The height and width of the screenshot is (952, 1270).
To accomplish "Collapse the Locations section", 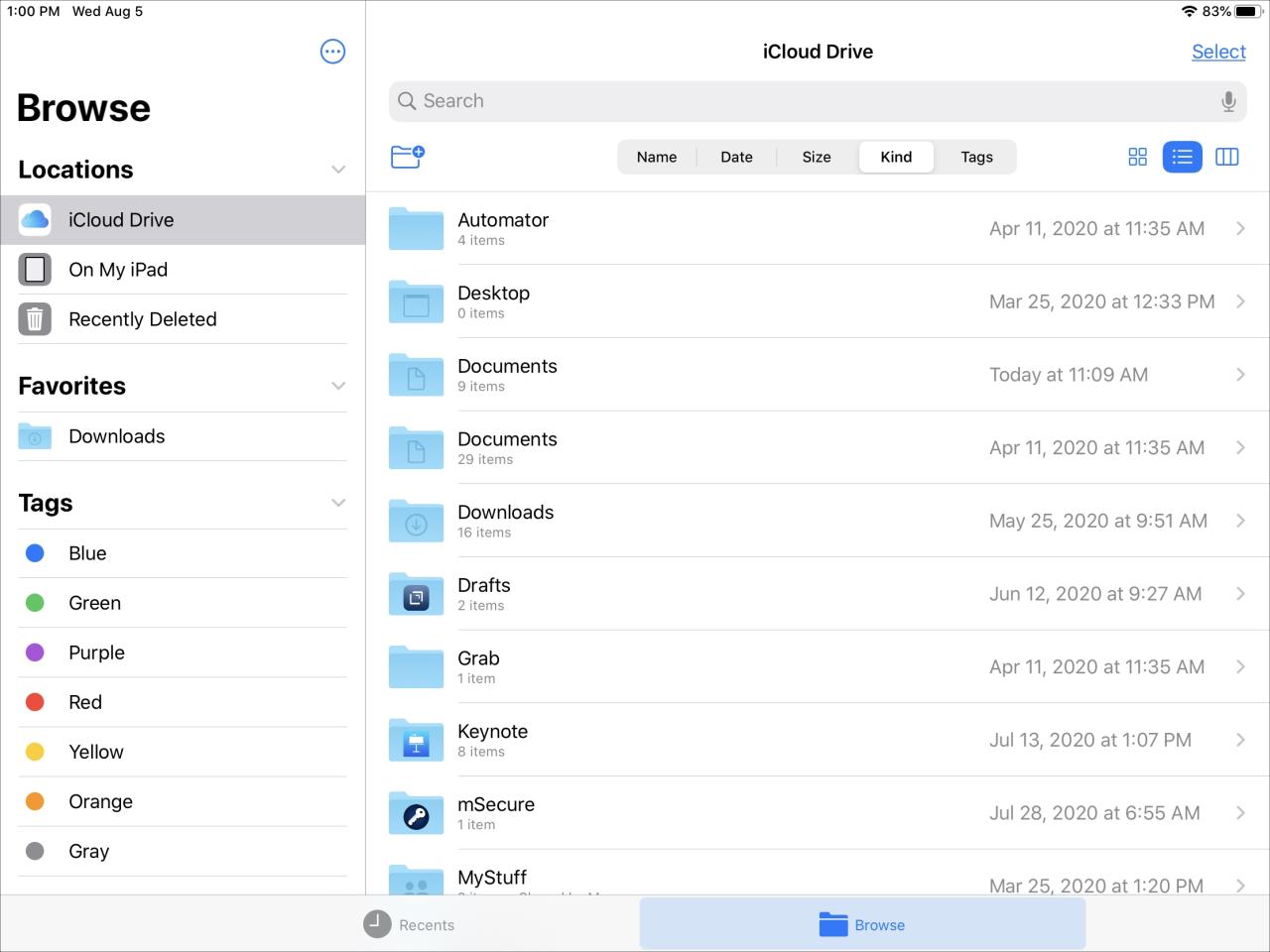I will 338,170.
